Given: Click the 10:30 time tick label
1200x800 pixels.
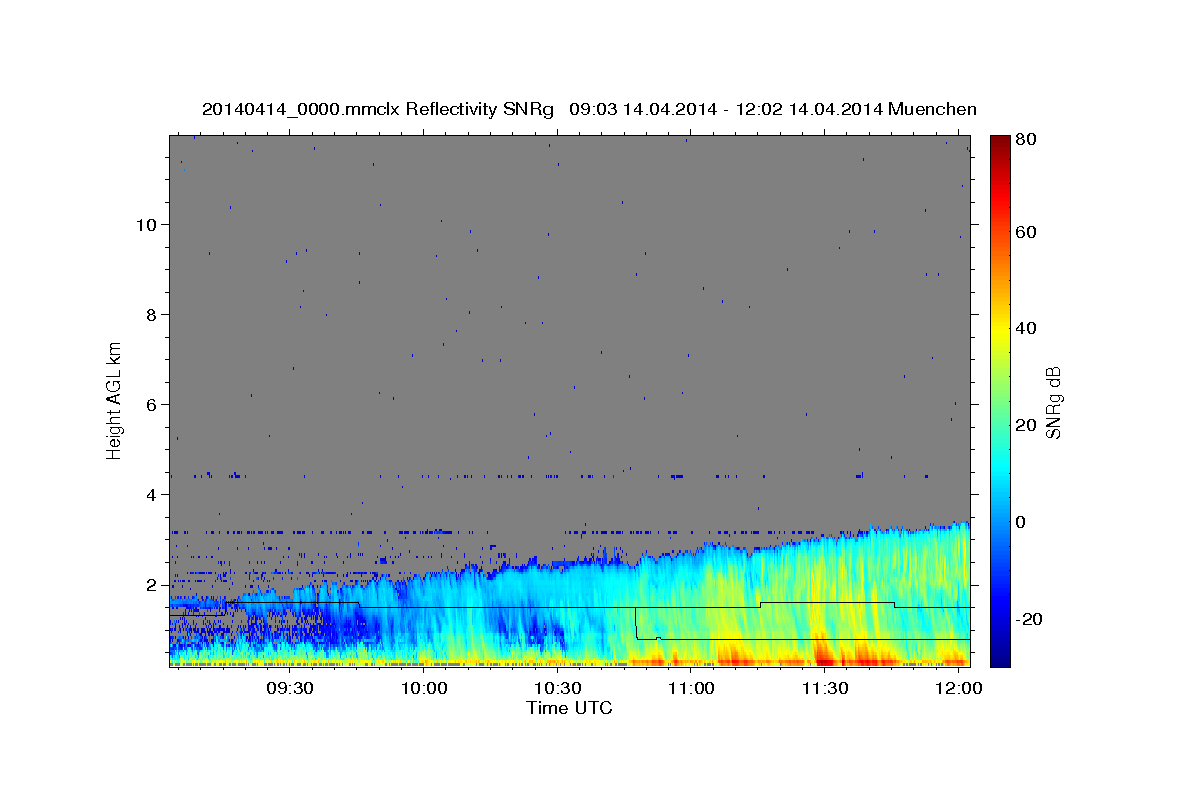Looking at the screenshot, I should click(x=558, y=688).
